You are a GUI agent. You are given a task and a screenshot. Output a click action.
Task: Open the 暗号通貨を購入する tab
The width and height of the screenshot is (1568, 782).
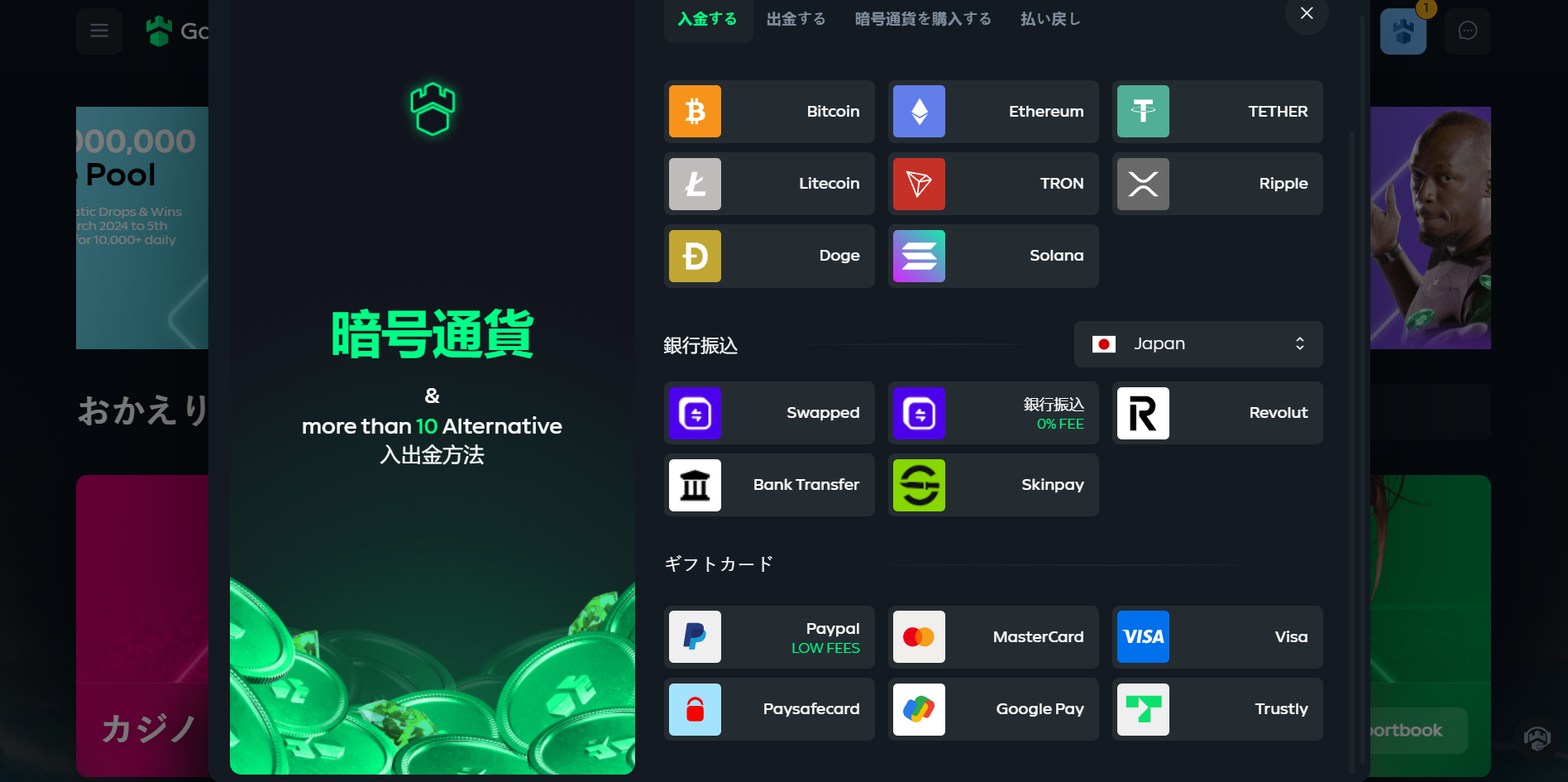pyautogui.click(x=922, y=19)
